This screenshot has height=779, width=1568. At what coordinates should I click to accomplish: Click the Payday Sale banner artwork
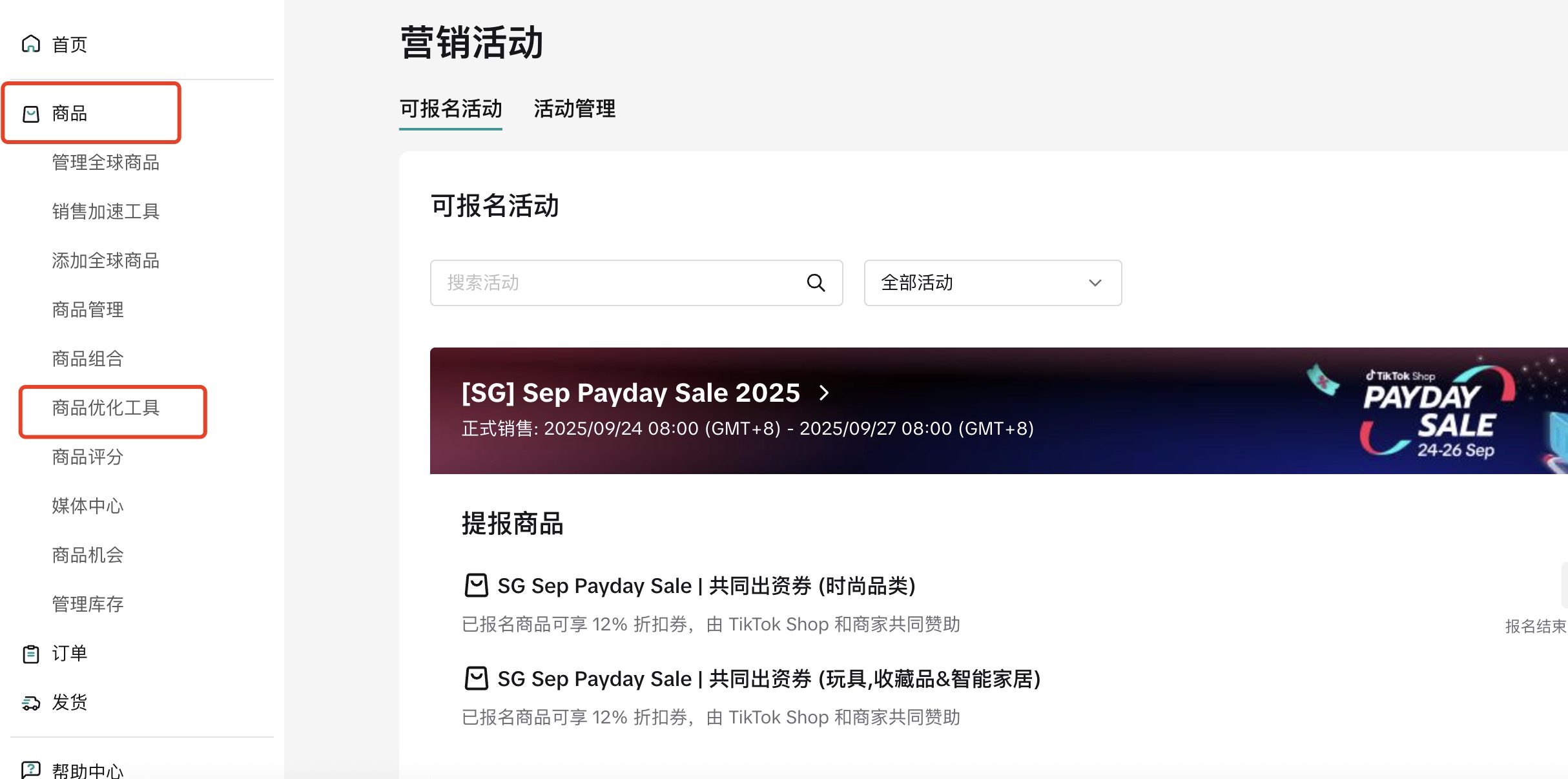[1434, 412]
